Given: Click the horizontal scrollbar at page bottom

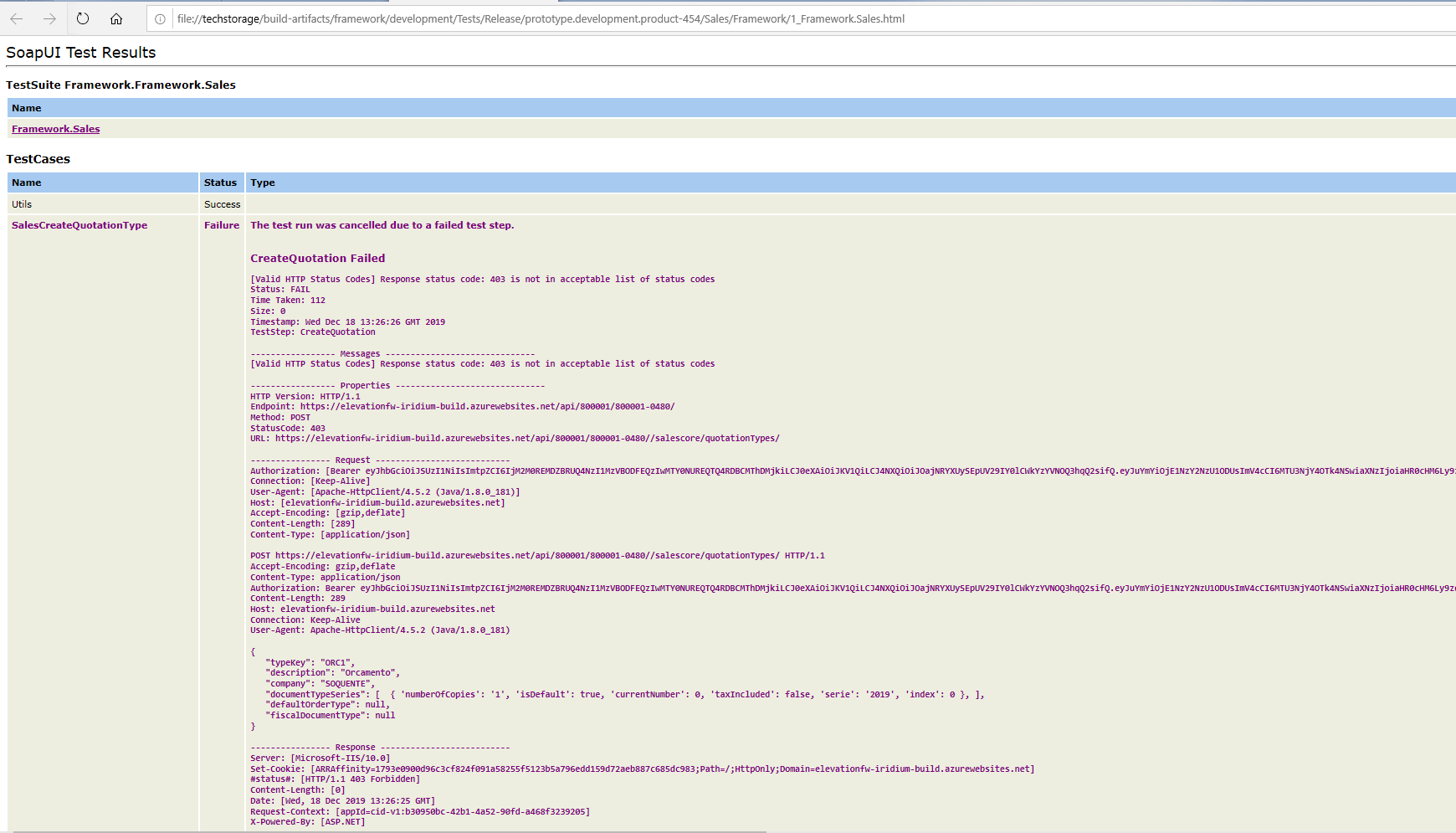Looking at the screenshot, I should [390, 830].
